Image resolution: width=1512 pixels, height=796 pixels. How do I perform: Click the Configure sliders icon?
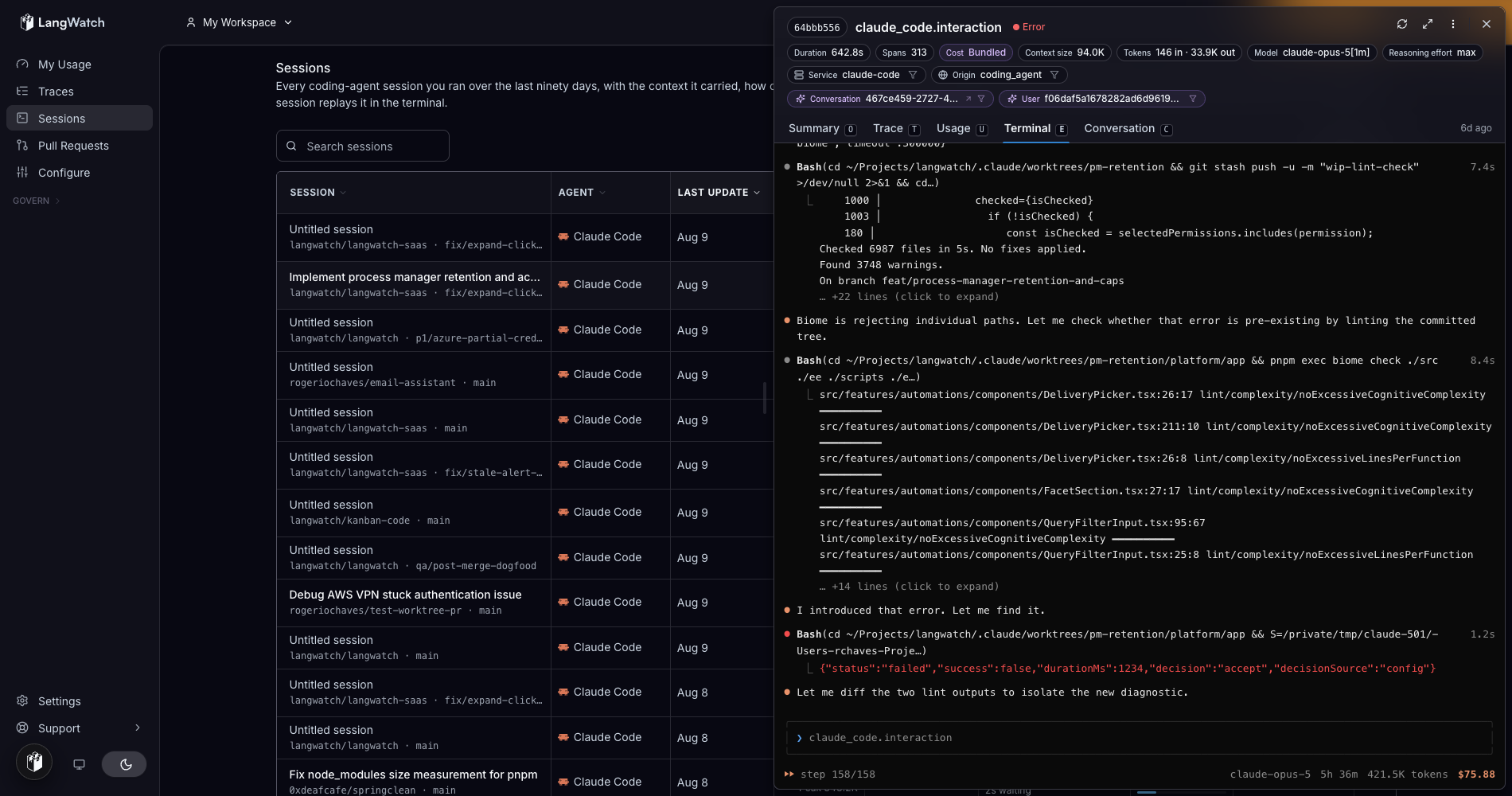pyautogui.click(x=22, y=172)
